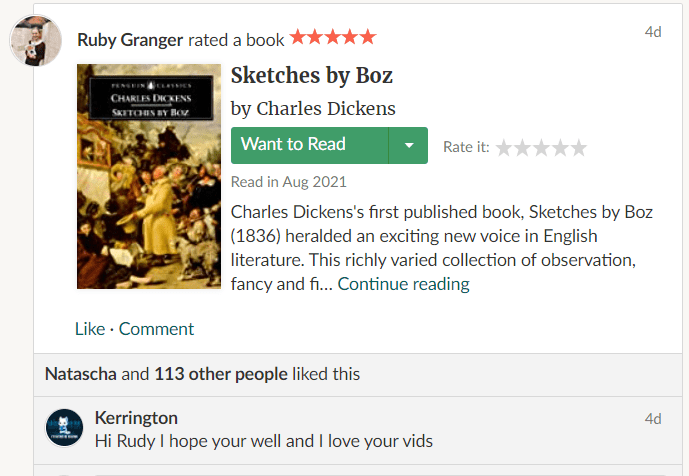Click Kerrington's profile avatar
This screenshot has width=689, height=476.
click(x=64, y=427)
